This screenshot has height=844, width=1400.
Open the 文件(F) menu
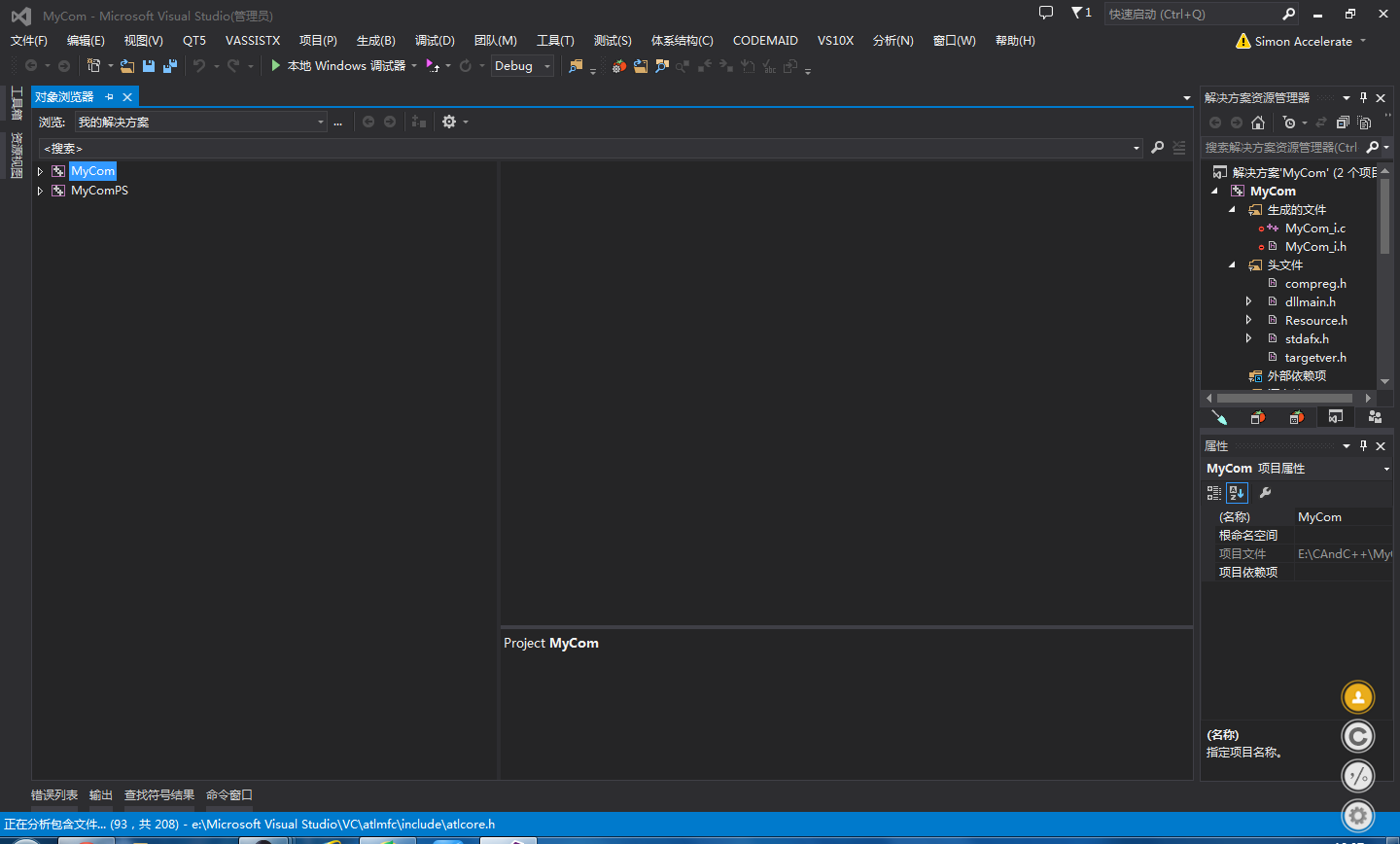29,41
